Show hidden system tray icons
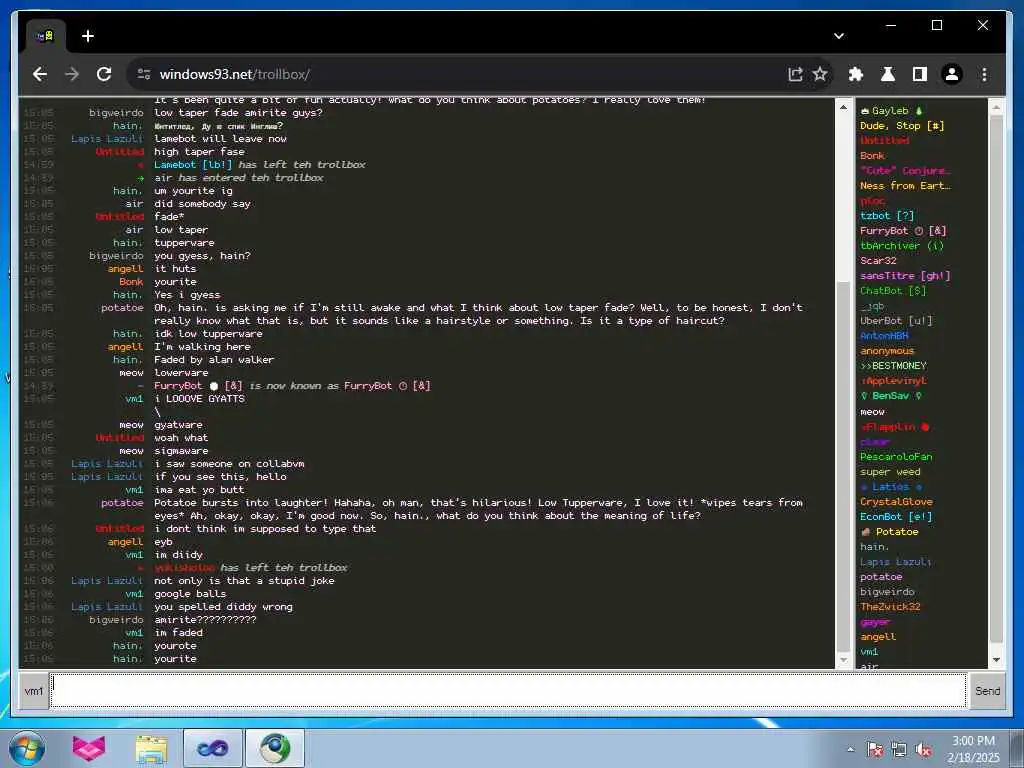This screenshot has height=768, width=1024. tap(850, 750)
